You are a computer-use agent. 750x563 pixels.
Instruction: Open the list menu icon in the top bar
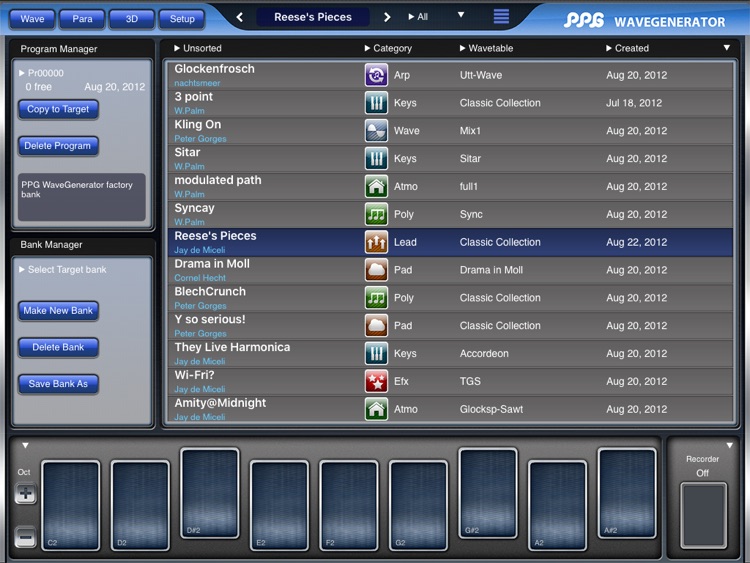pos(501,16)
